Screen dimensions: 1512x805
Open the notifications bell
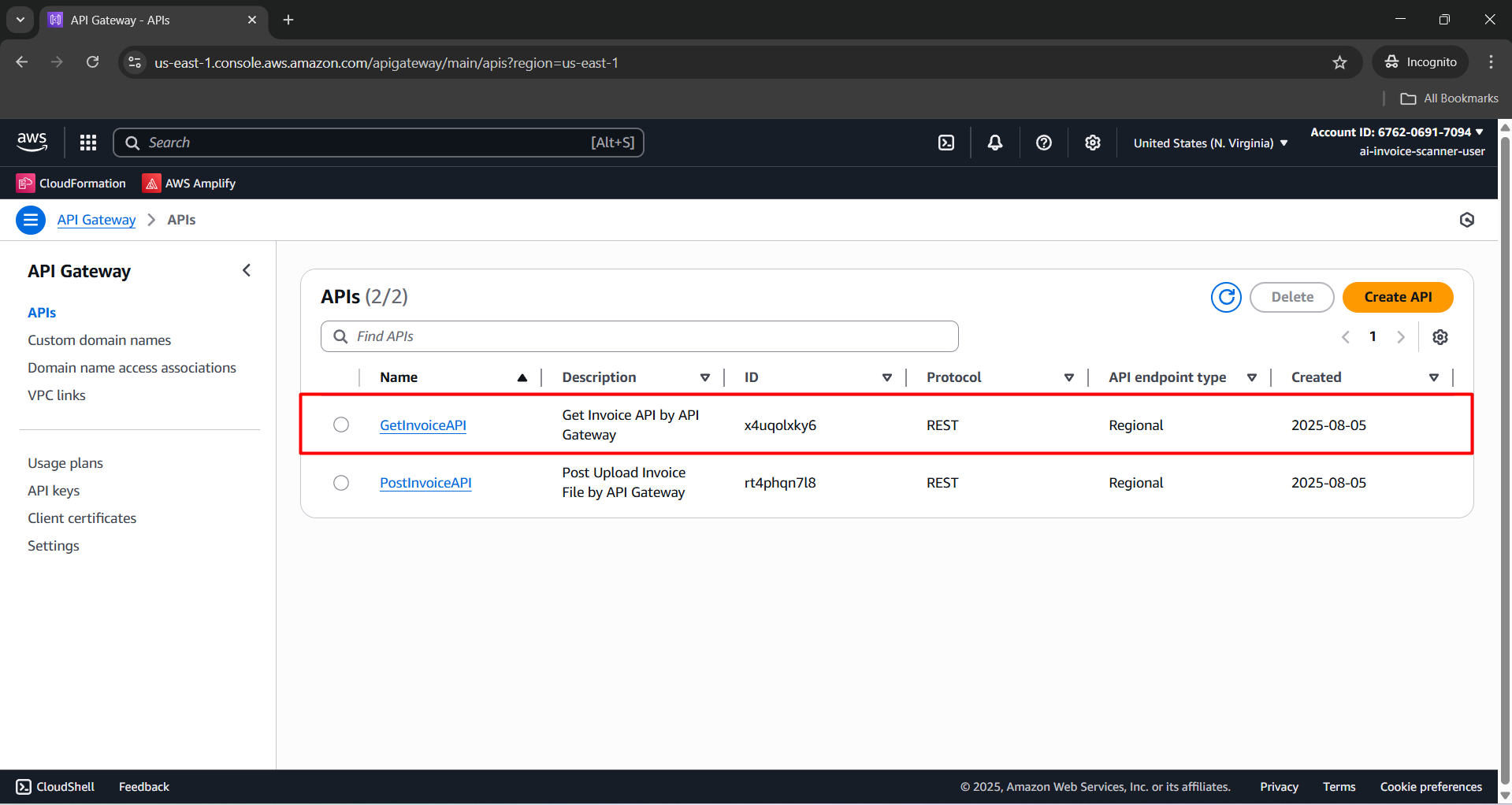(x=994, y=143)
